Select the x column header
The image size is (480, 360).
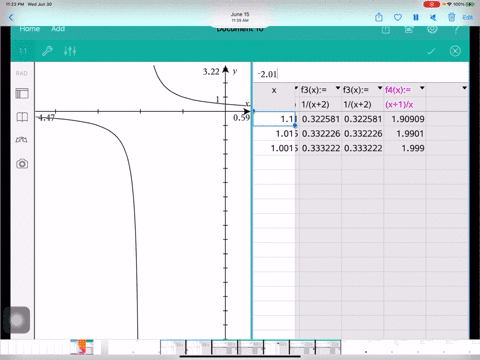pyautogui.click(x=274, y=90)
